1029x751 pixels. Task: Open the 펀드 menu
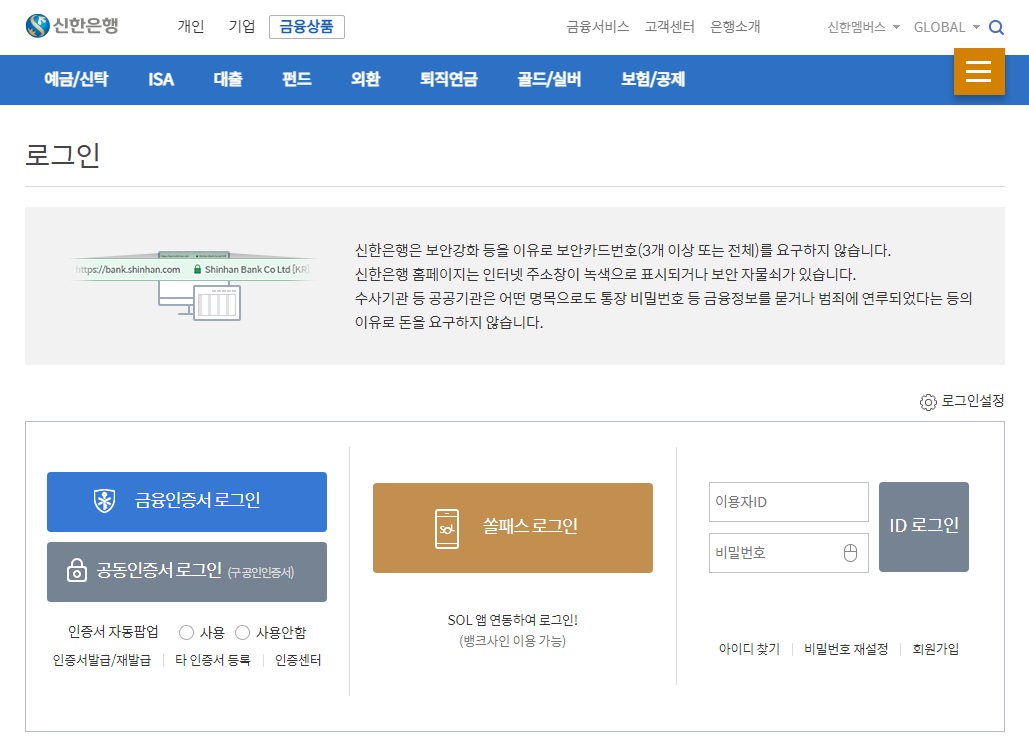pos(297,79)
